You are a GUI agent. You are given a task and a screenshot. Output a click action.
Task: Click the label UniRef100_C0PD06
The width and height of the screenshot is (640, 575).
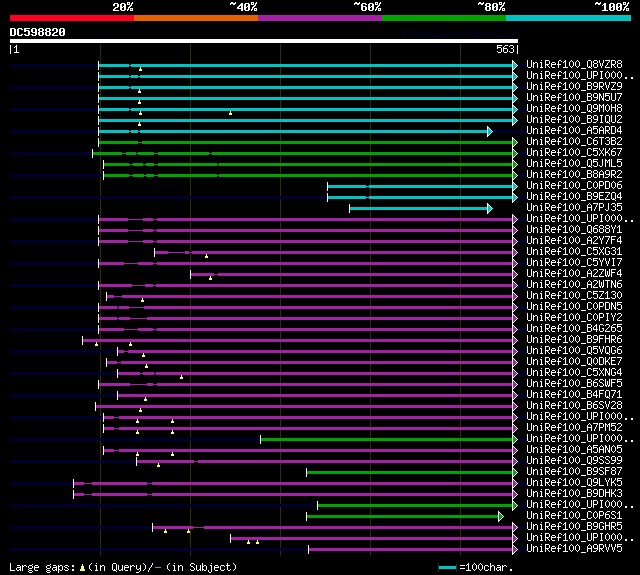(574, 186)
